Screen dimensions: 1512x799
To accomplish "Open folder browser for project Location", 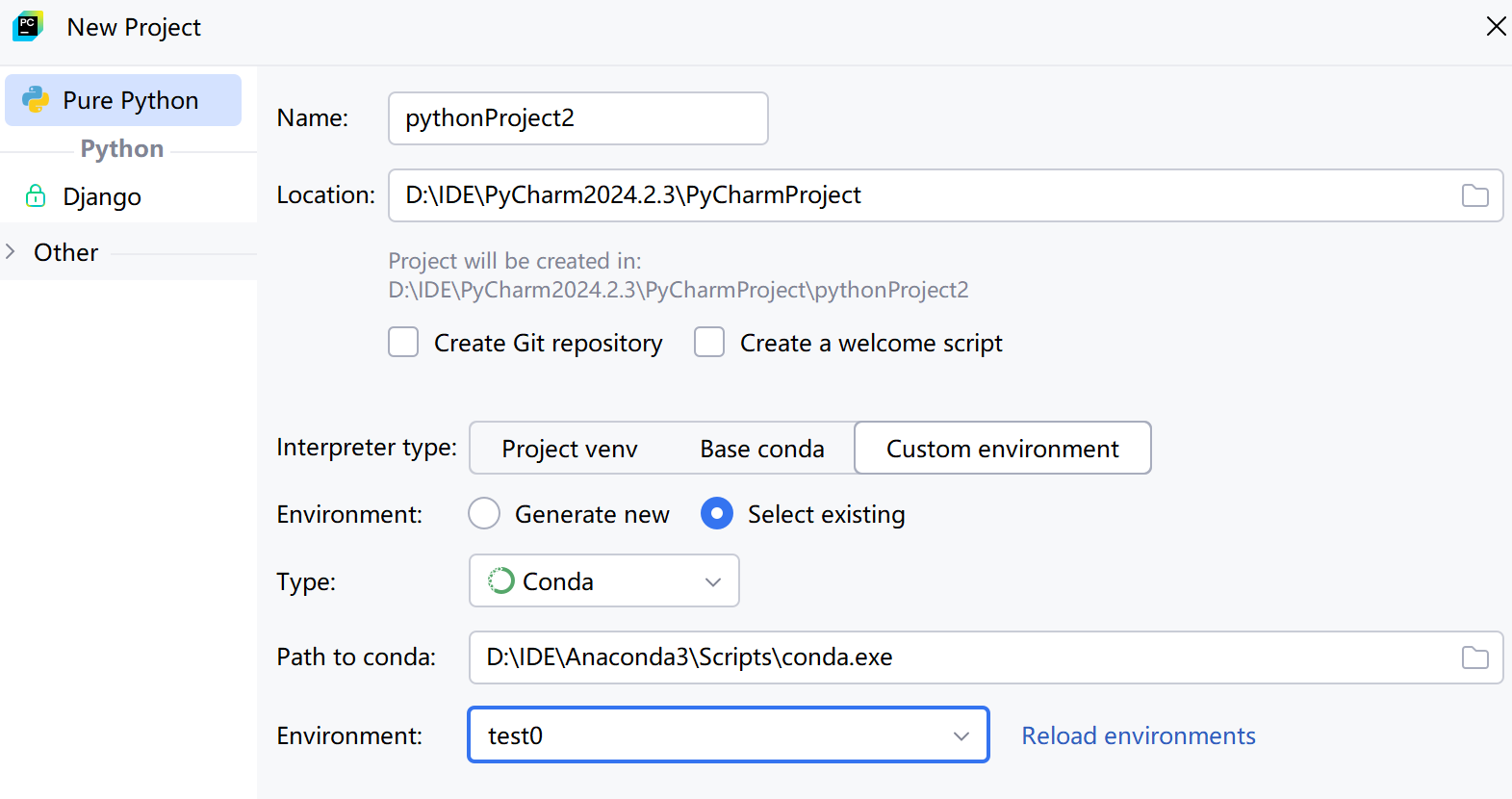I will tap(1474, 195).
